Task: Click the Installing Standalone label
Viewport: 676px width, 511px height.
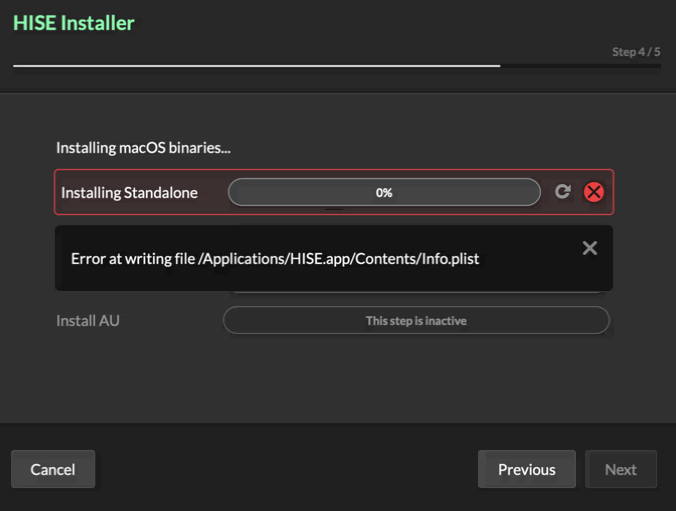Action: (129, 193)
